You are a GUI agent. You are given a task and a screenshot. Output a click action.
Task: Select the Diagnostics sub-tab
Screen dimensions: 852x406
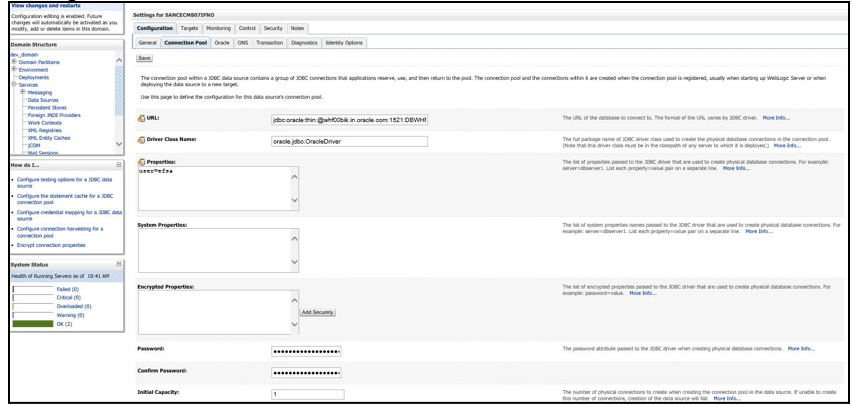[x=304, y=42]
